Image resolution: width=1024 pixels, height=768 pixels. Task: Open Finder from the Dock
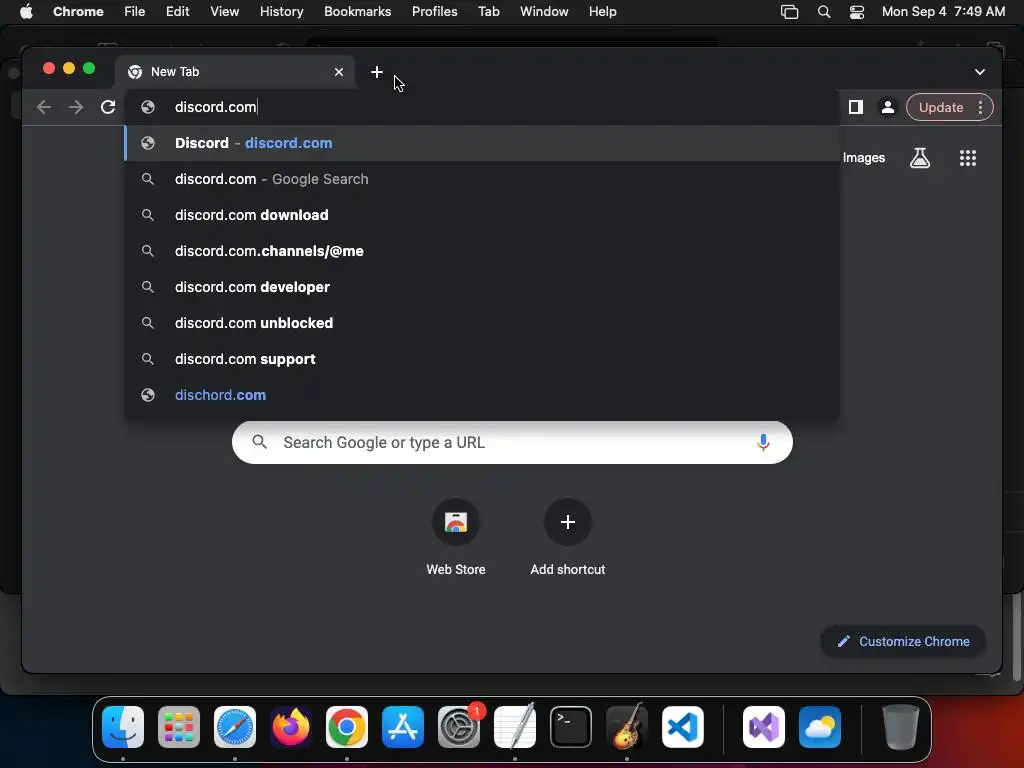click(123, 727)
